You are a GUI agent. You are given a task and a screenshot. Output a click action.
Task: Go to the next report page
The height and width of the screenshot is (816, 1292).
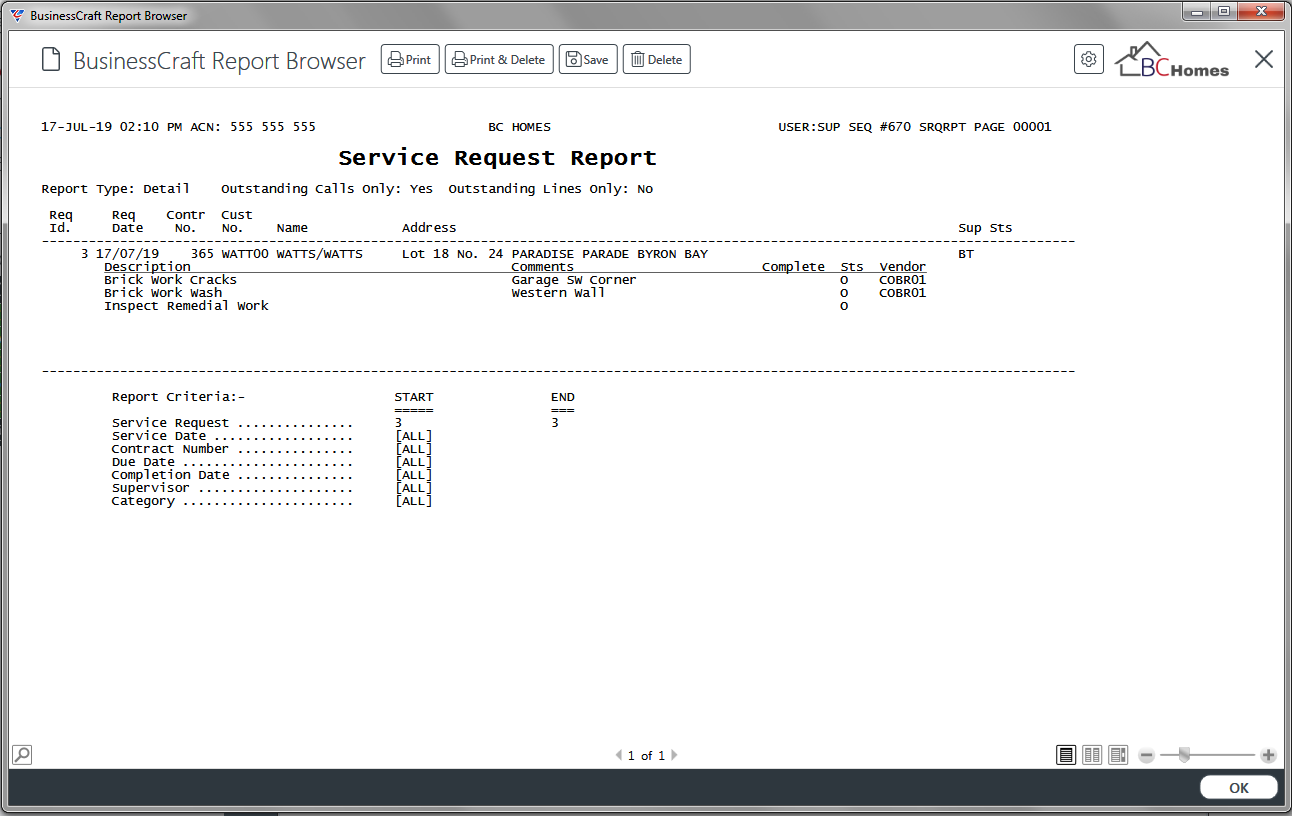click(x=674, y=756)
